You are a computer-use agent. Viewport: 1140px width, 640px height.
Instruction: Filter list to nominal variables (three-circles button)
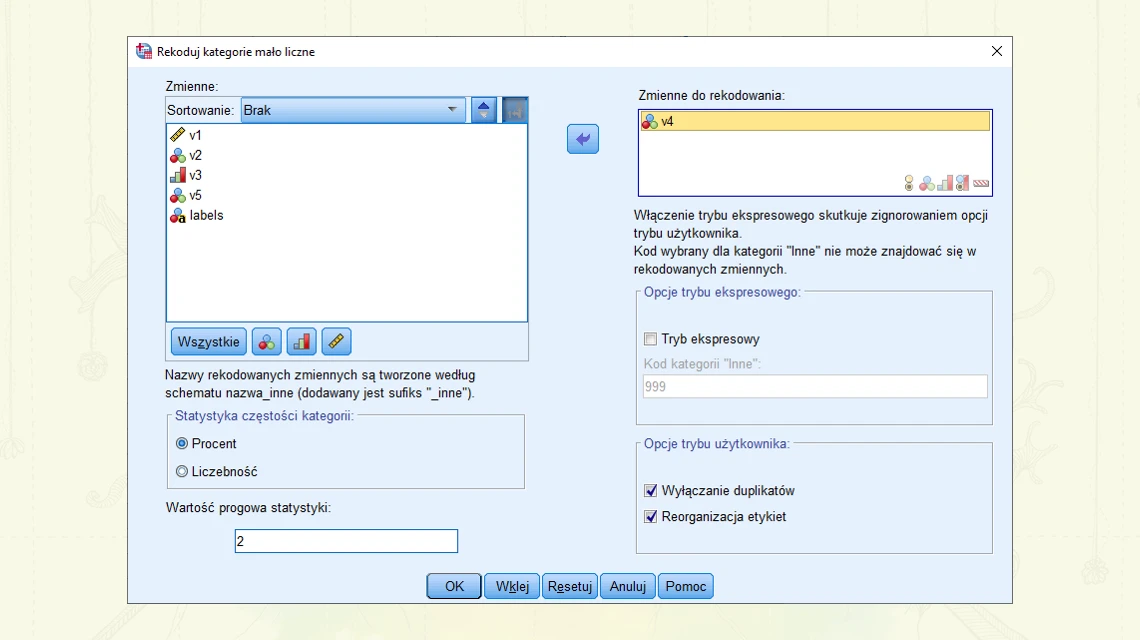(267, 342)
